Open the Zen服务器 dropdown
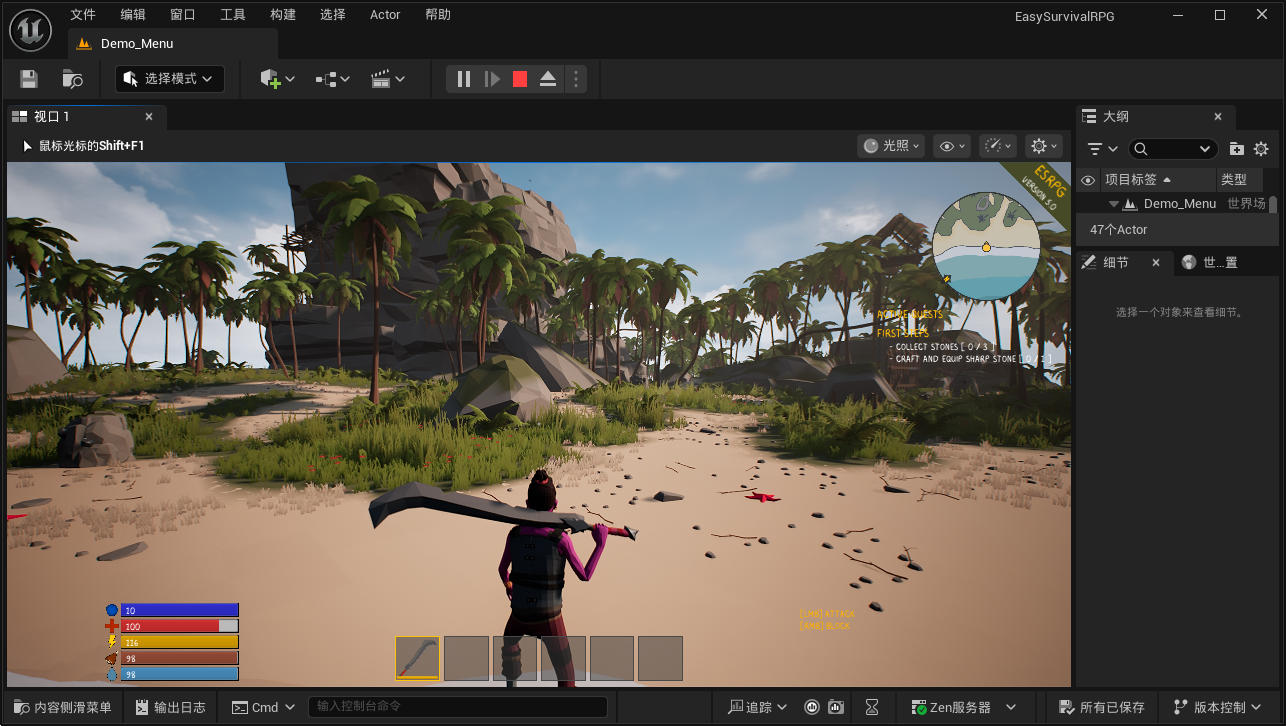This screenshot has width=1286, height=726. coord(965,707)
